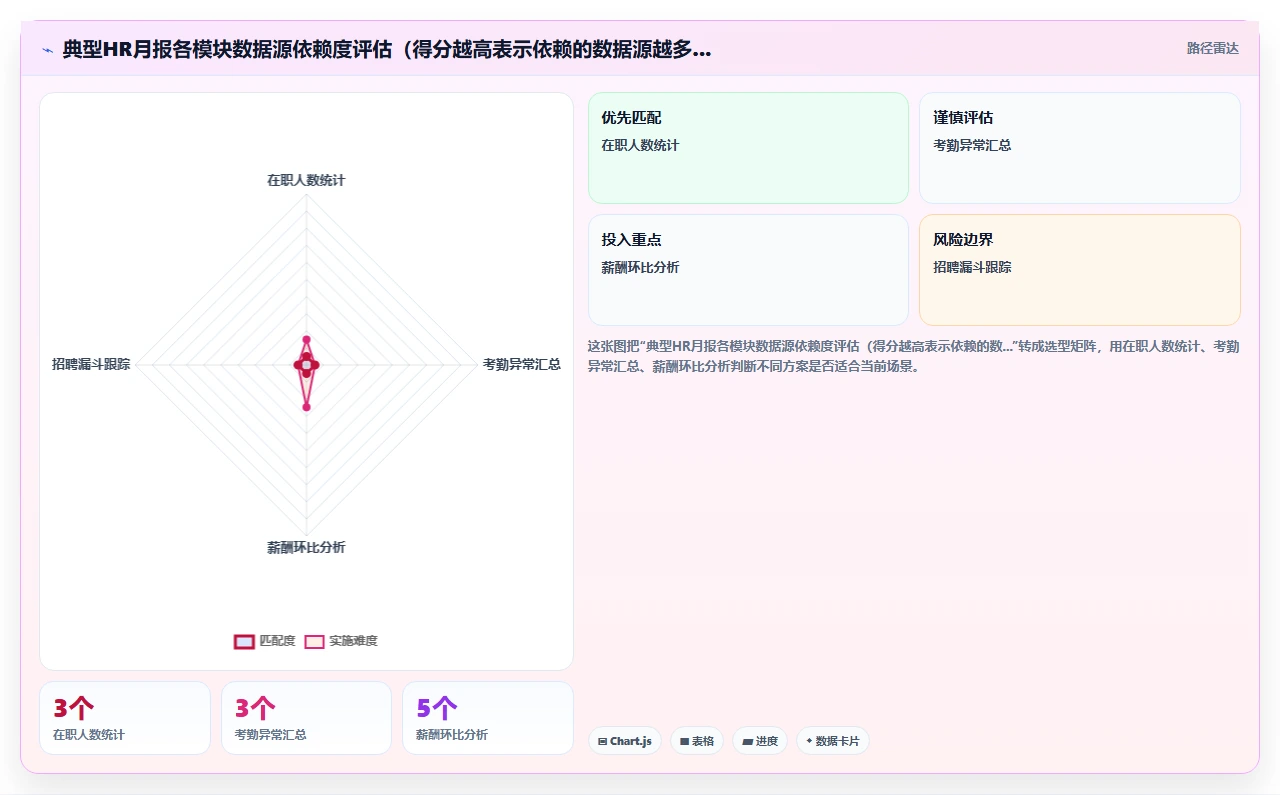
Task: Click the 进度 tag icon
Action: coord(747,742)
